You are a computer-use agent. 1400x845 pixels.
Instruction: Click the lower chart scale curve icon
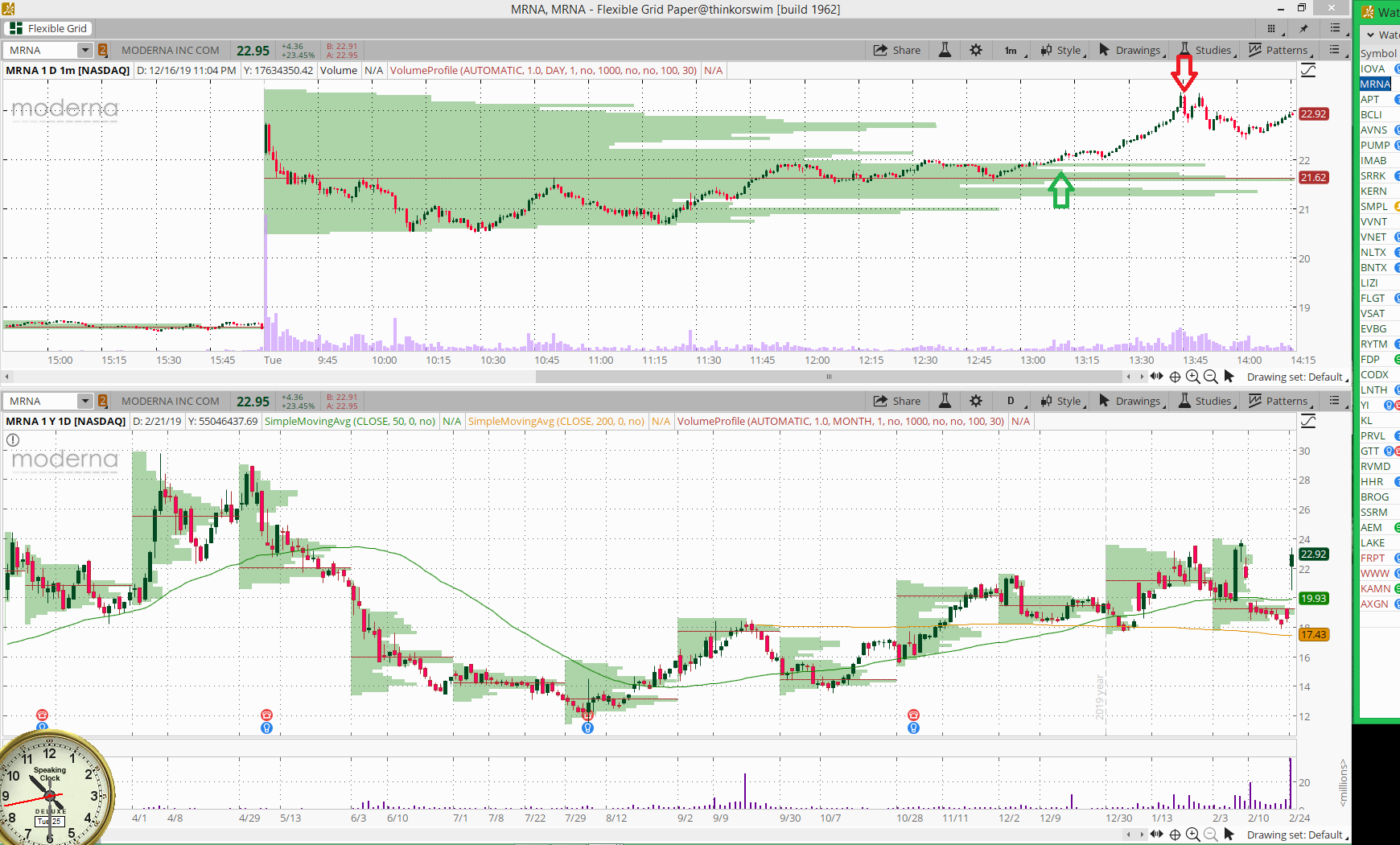click(1308, 422)
